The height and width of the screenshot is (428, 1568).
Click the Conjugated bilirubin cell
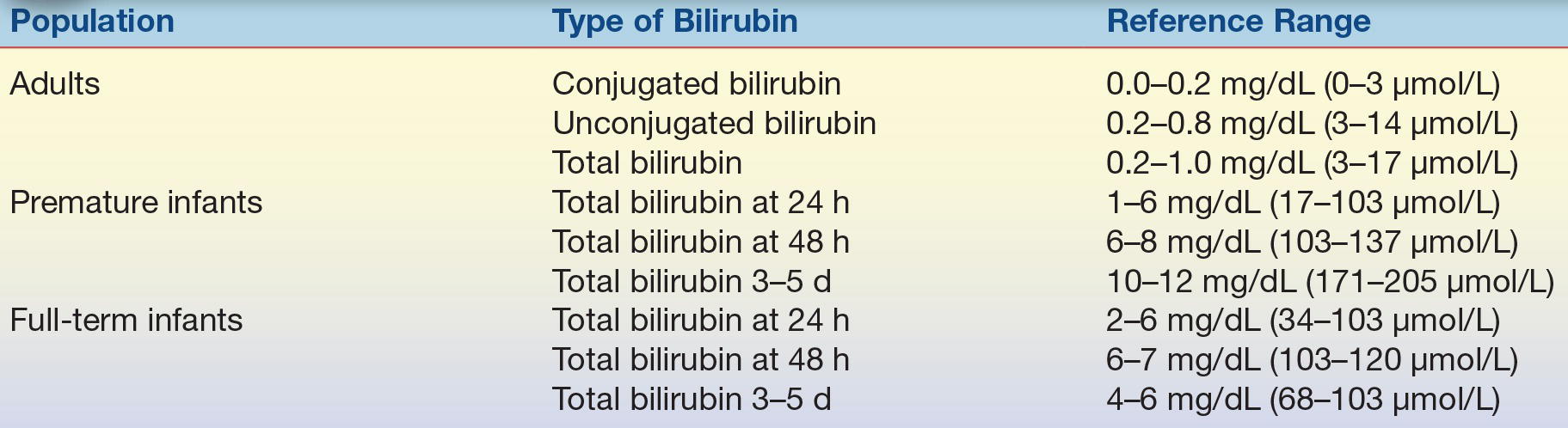coord(696,84)
